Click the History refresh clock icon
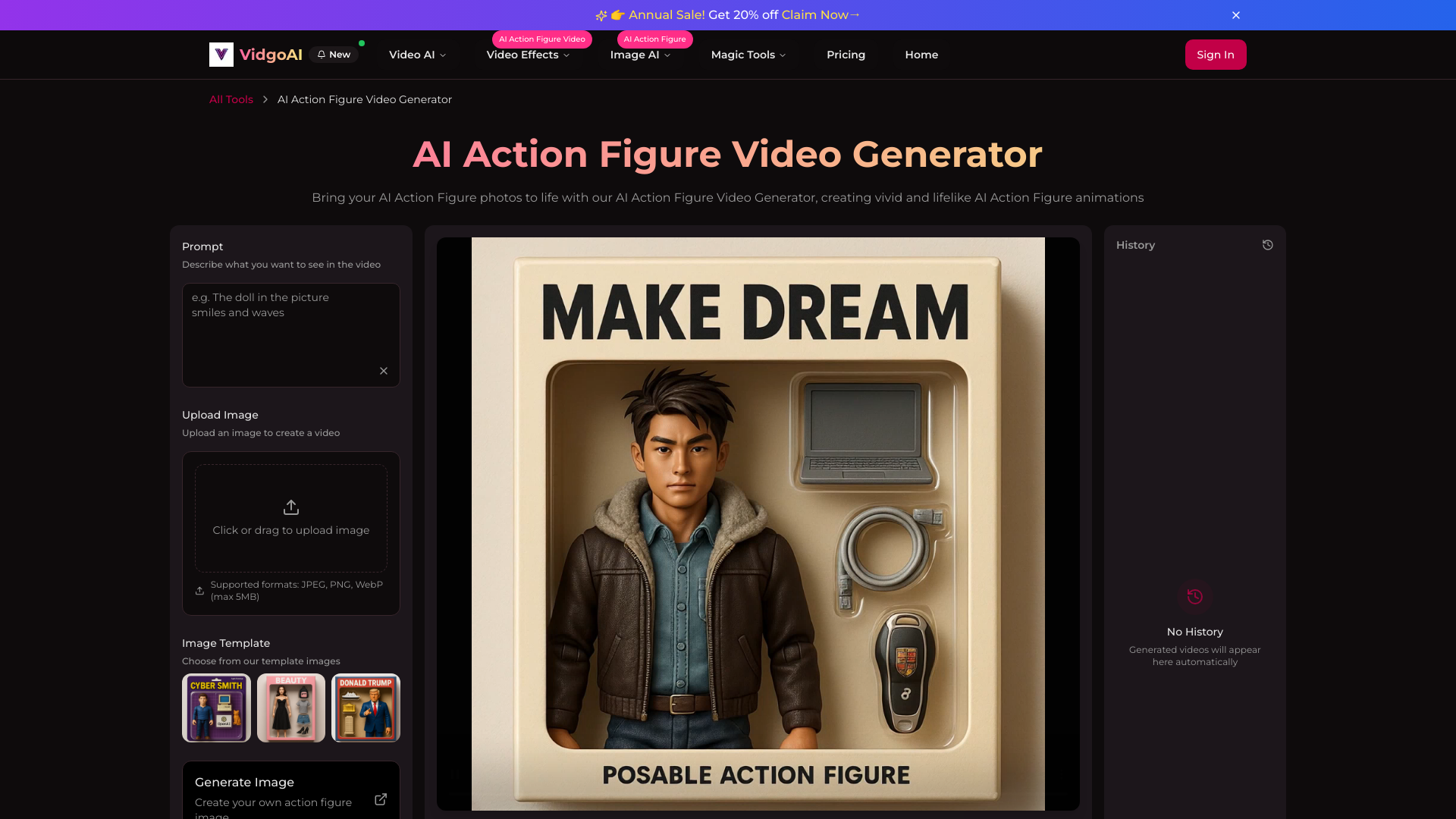Screen dimensions: 1456x819 pyautogui.click(x=1267, y=245)
